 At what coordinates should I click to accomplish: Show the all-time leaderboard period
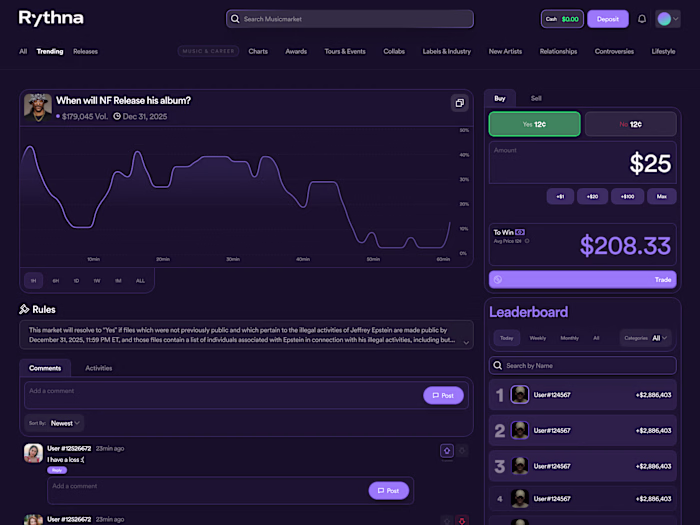point(596,338)
